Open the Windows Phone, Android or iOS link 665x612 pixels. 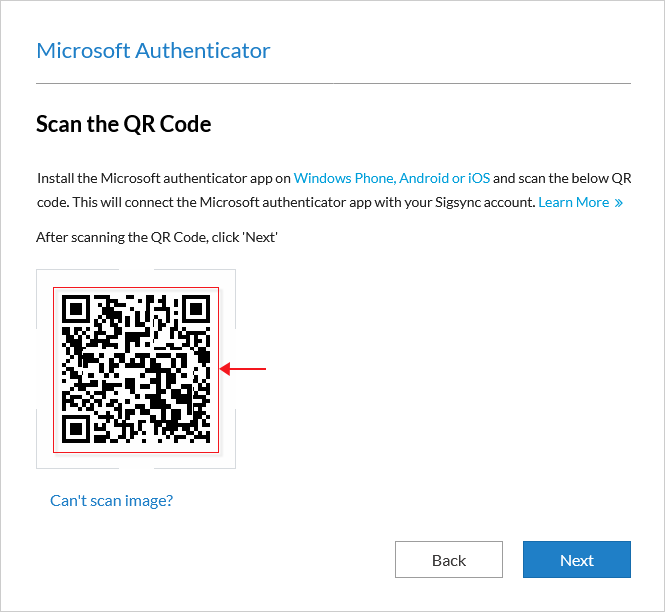click(x=392, y=178)
